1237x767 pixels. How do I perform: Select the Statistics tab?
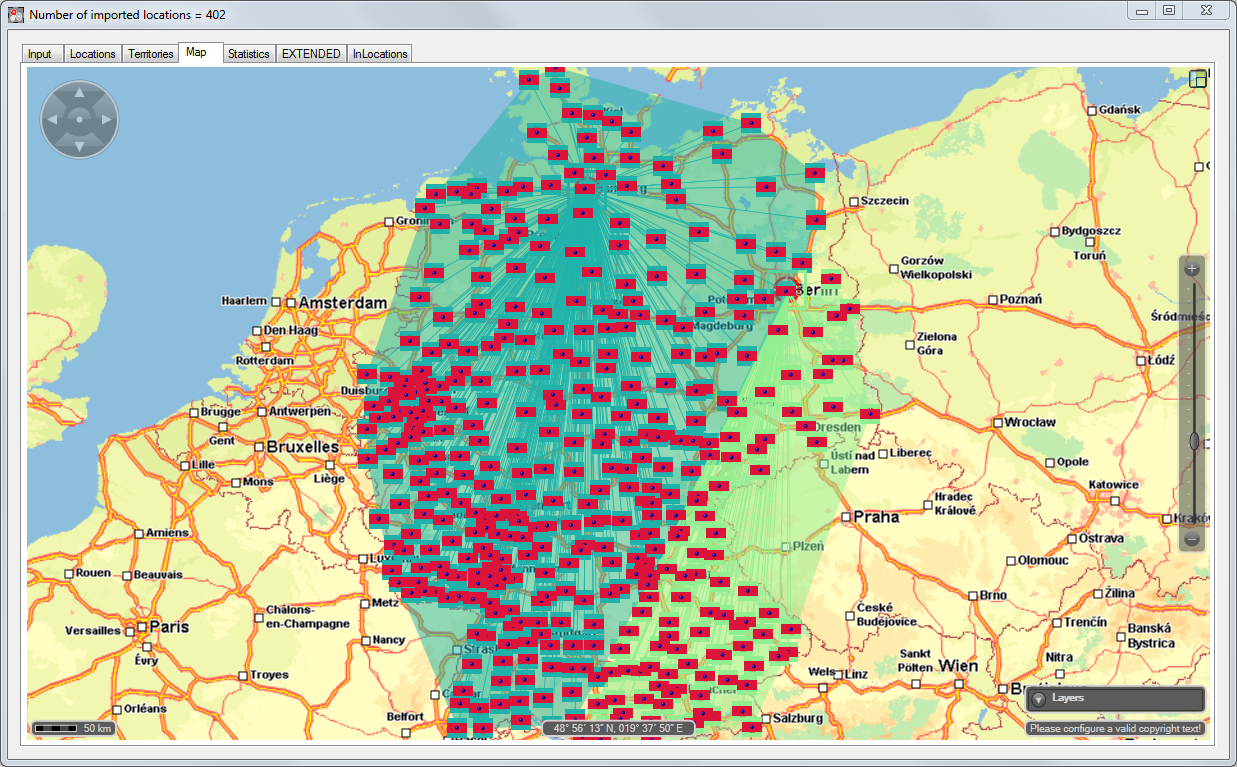coord(248,54)
